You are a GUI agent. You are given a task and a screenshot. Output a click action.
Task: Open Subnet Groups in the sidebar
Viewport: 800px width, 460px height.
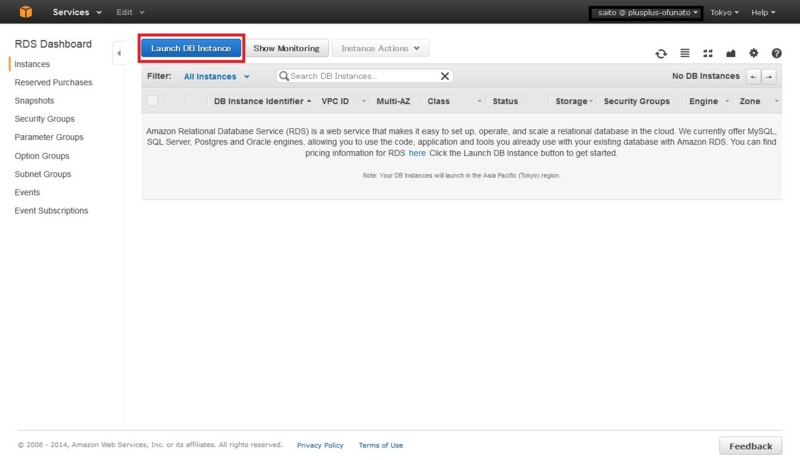(43, 174)
